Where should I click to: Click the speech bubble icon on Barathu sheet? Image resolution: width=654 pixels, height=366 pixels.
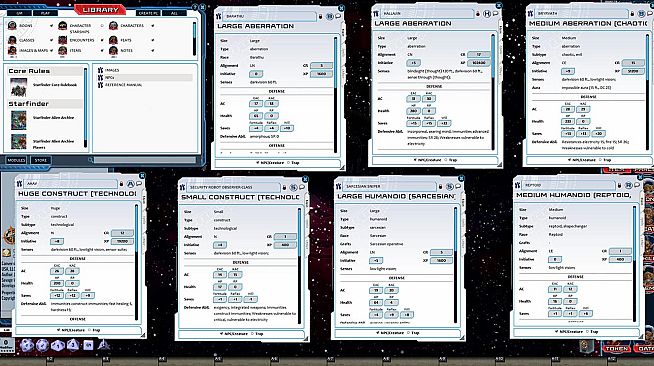[338, 16]
